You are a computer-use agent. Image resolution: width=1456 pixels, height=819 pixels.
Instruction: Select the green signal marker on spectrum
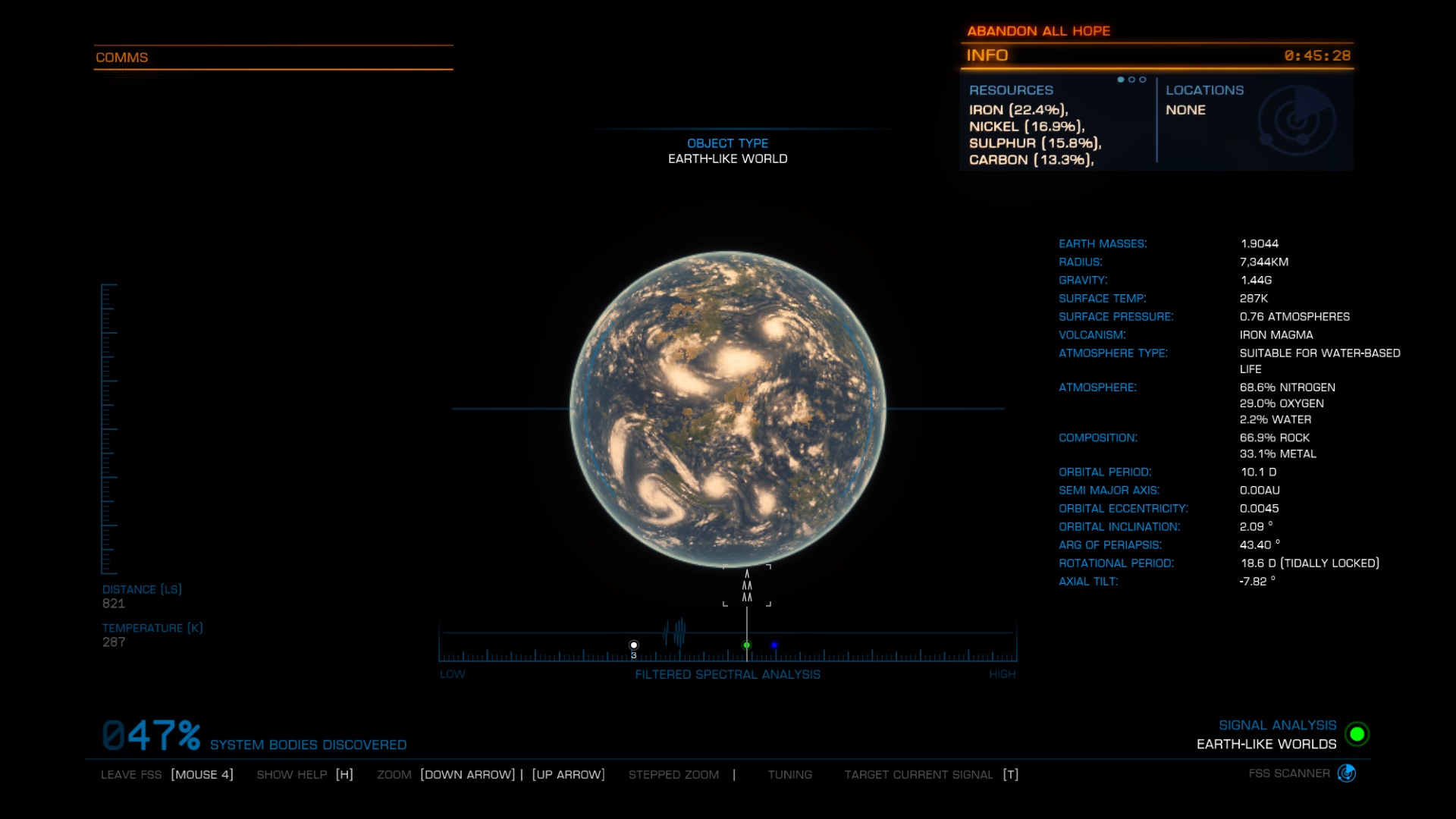point(747,645)
